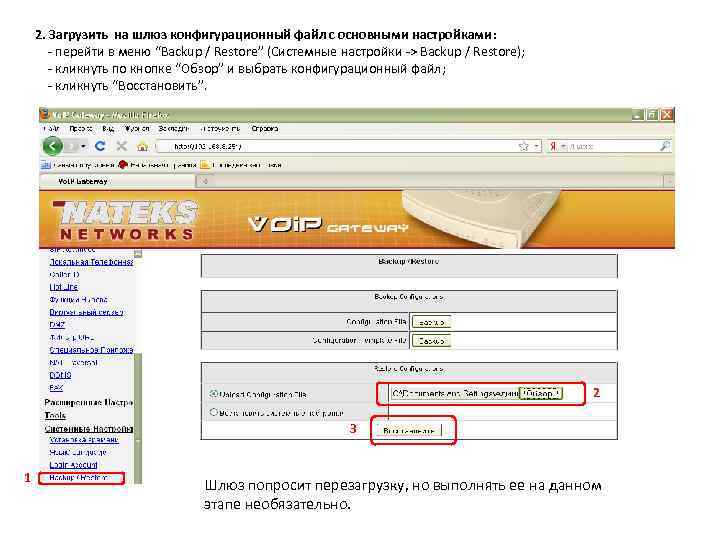Minimize the Firefox window
720x540 pixels.
click(x=637, y=114)
